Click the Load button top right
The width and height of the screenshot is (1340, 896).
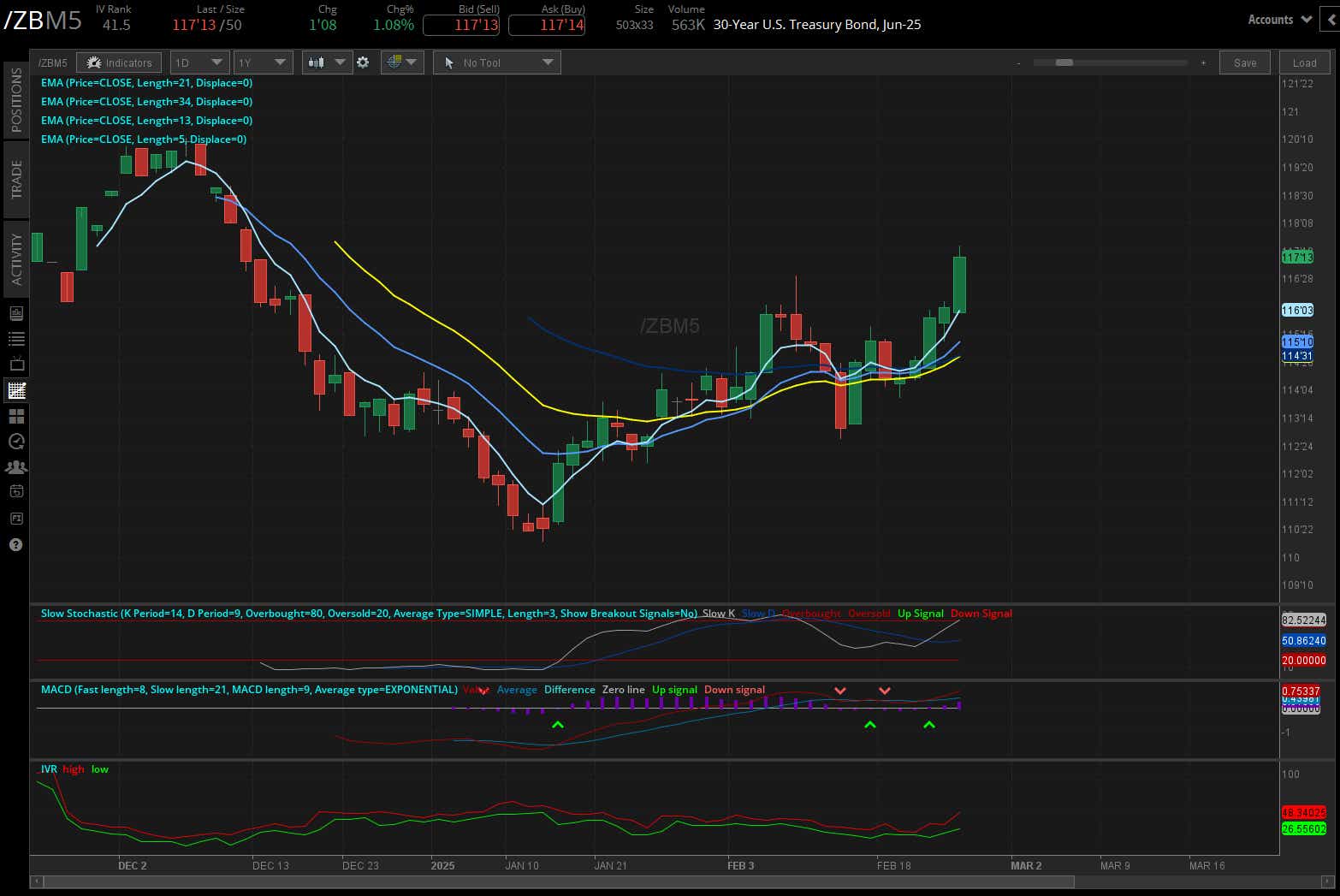tap(1304, 62)
